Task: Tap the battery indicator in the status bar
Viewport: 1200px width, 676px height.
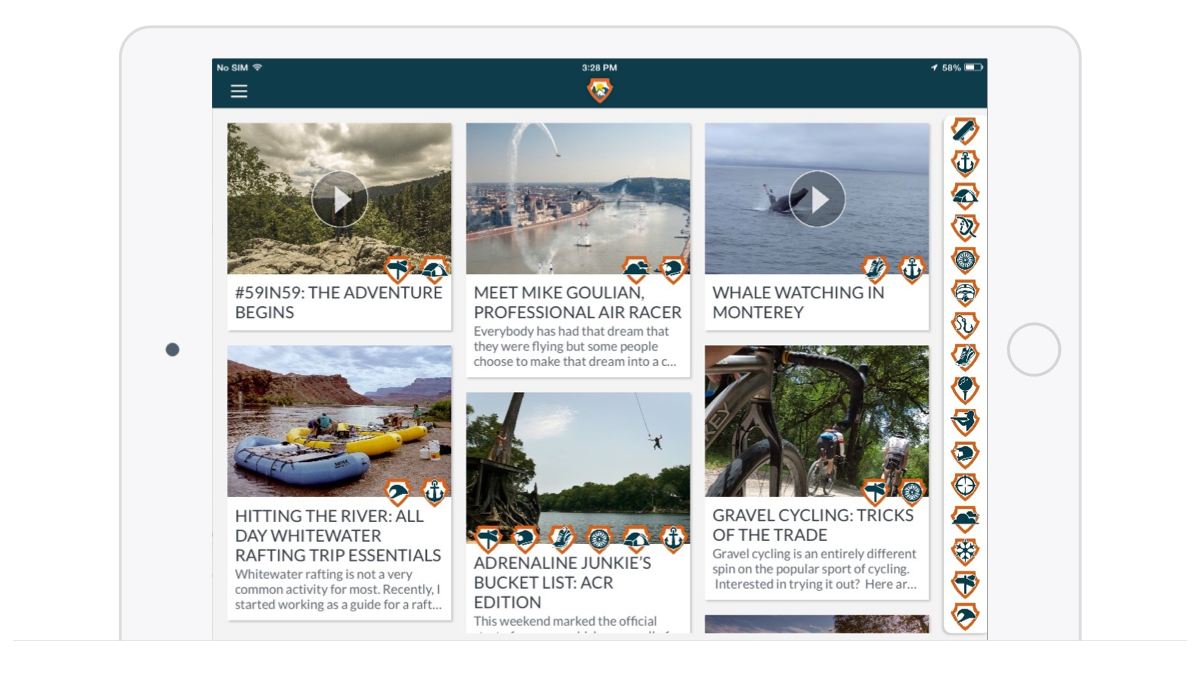Action: point(973,68)
